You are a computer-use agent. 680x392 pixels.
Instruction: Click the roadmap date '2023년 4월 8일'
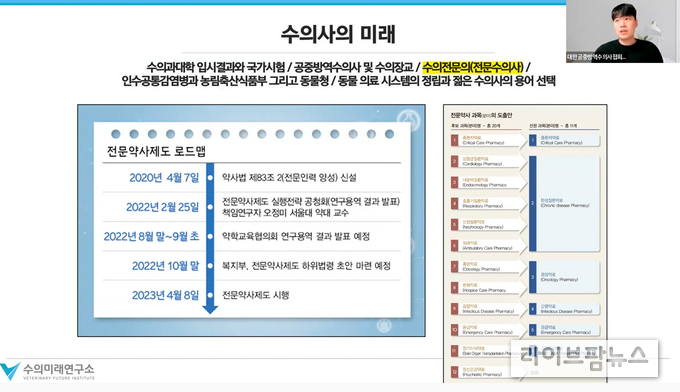(165, 295)
